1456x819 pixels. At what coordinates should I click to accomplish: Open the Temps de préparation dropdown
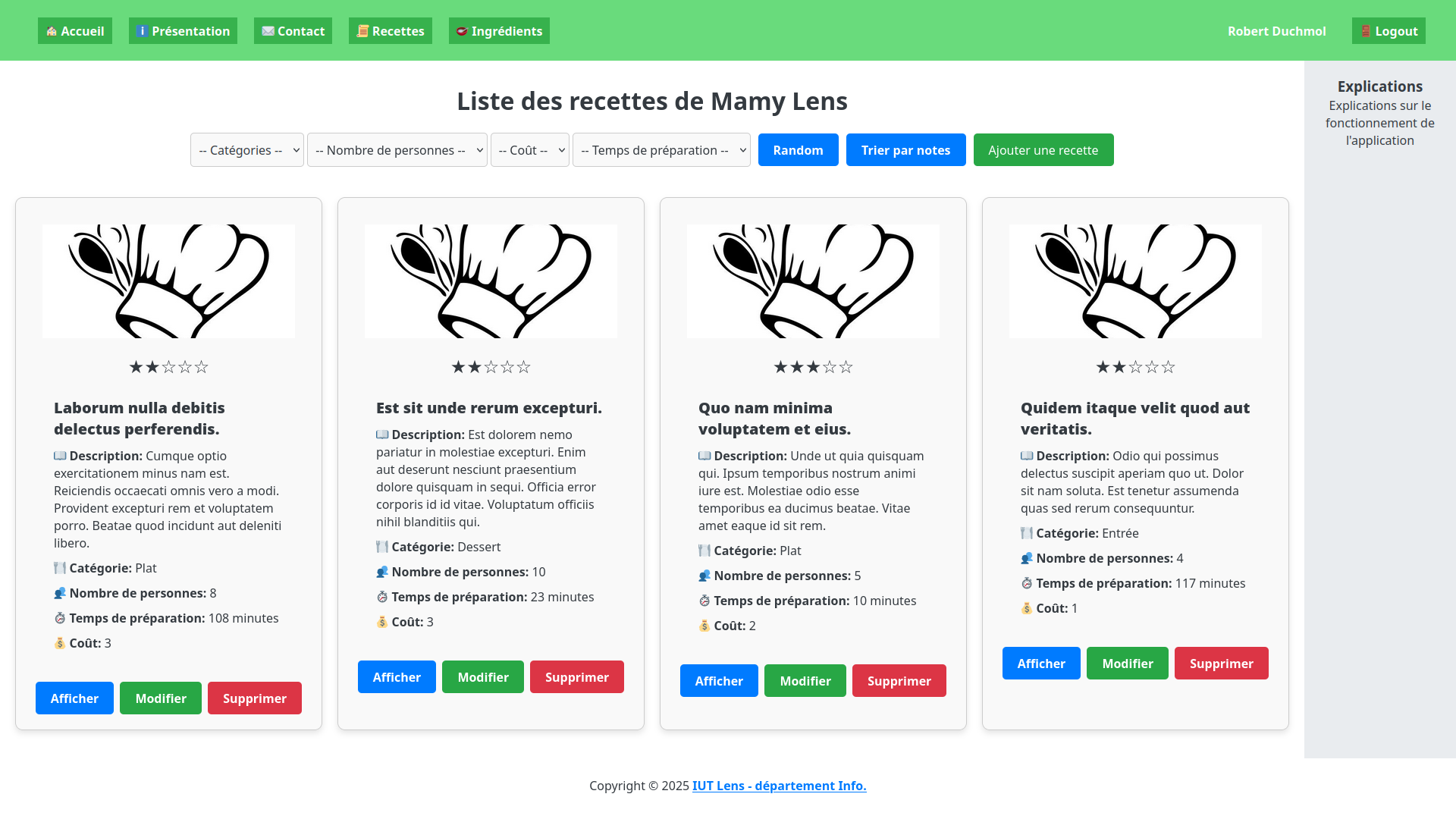661,149
